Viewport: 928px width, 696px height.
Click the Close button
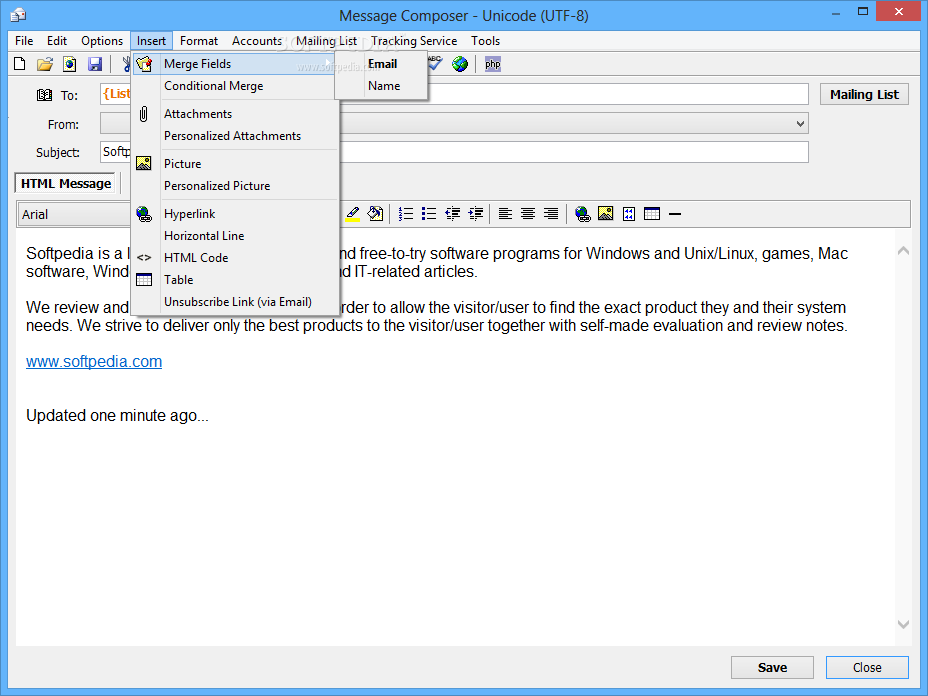coord(867,668)
